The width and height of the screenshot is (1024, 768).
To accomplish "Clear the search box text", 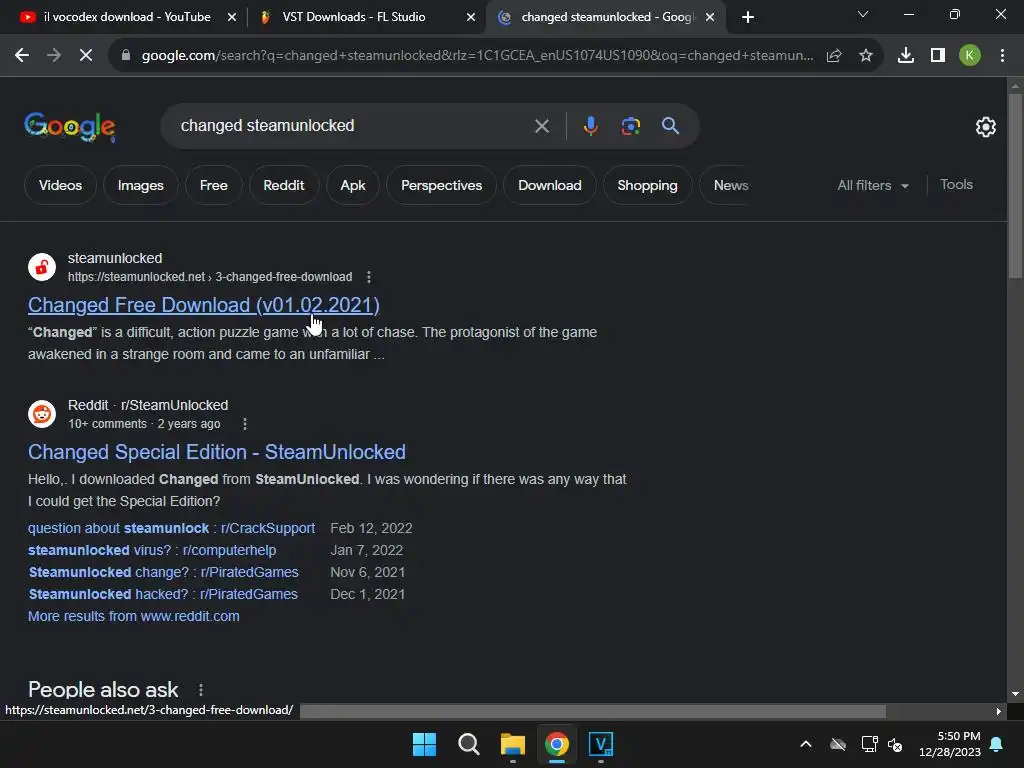I will tap(541, 126).
